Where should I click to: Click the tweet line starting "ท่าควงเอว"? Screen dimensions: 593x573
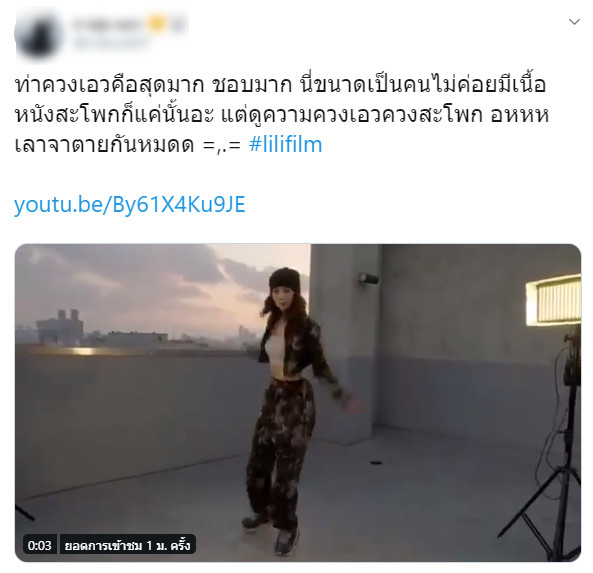tap(280, 85)
